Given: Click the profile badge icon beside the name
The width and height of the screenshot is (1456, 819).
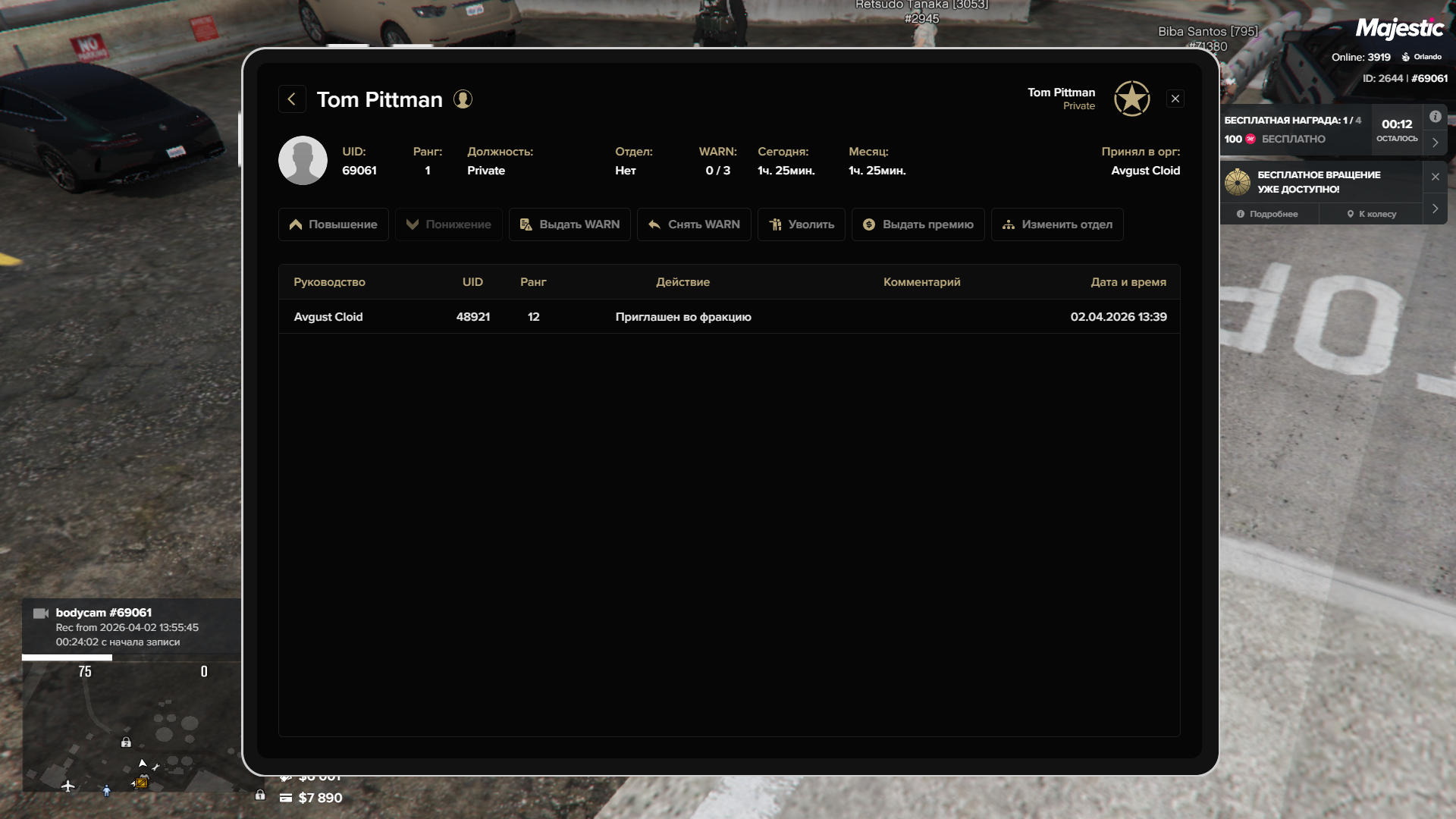Looking at the screenshot, I should tap(463, 99).
